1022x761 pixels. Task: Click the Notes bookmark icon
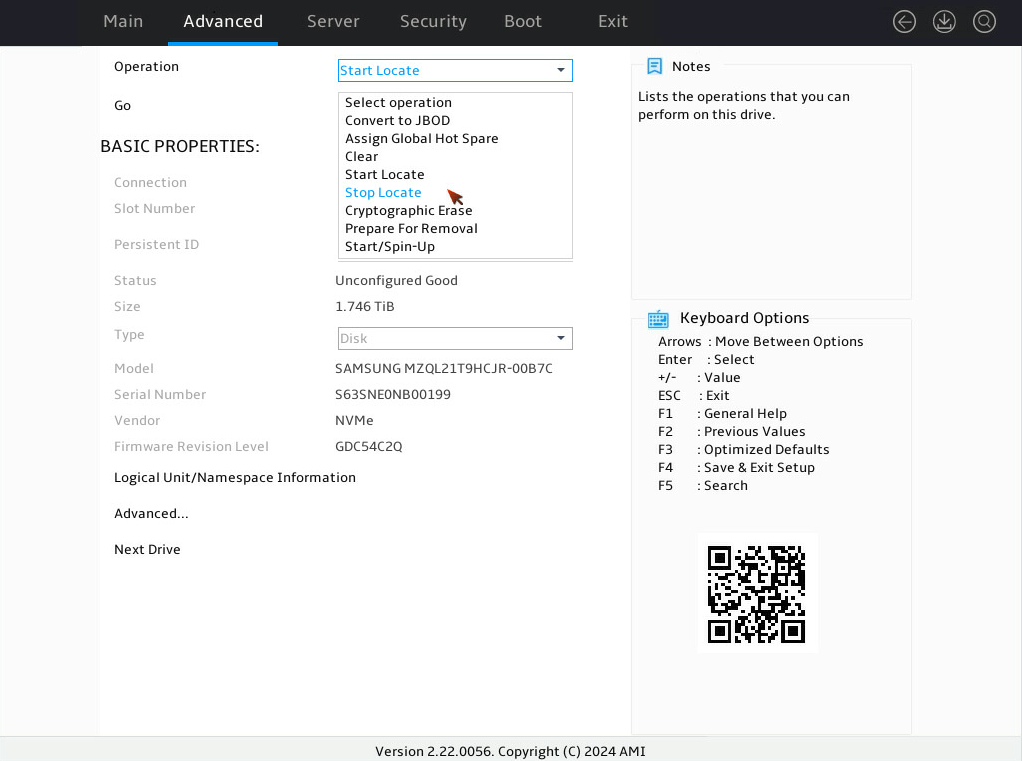[x=654, y=66]
